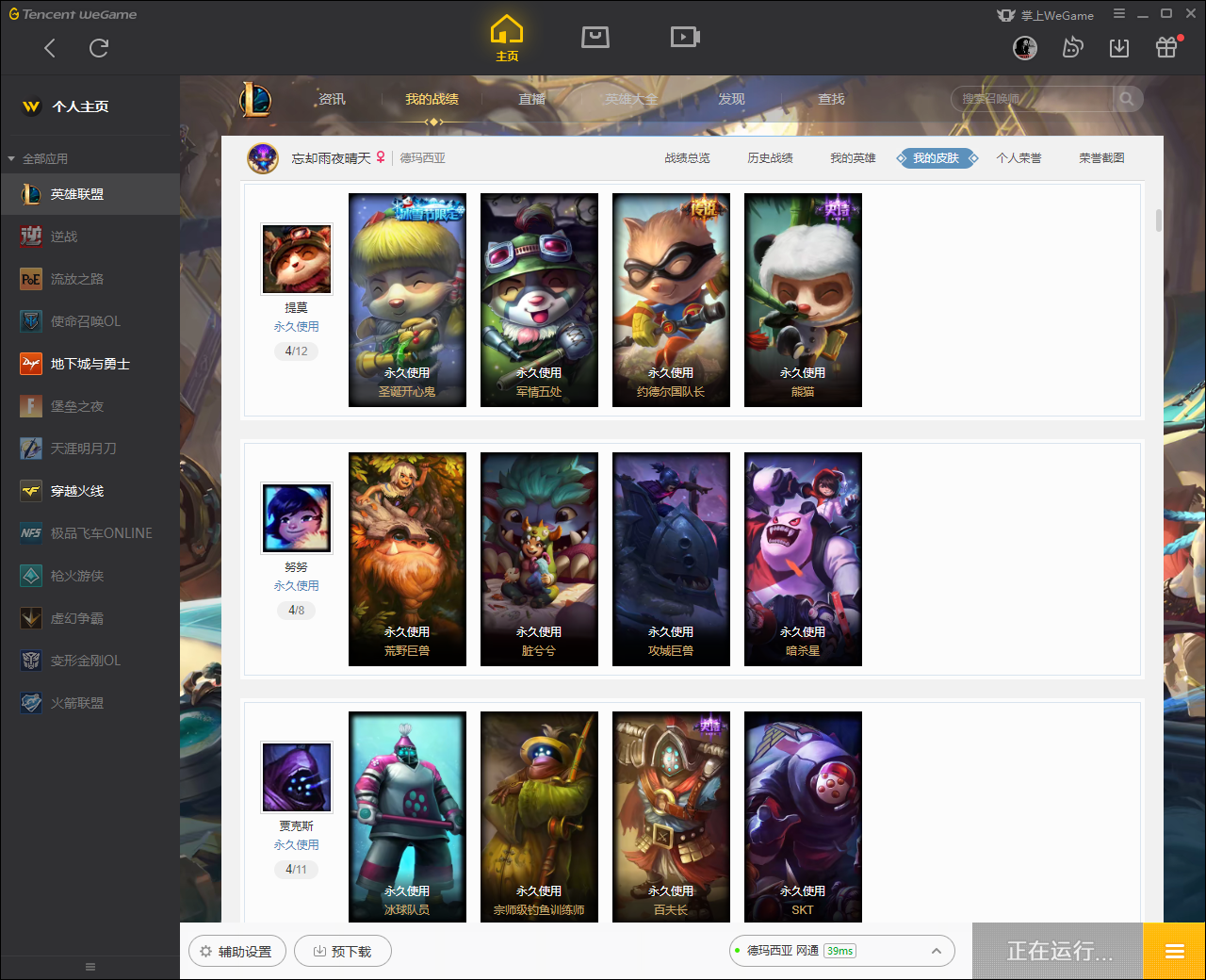The image size is (1206, 980).
Task: Open 历史战绩 sub-tab
Action: [770, 158]
